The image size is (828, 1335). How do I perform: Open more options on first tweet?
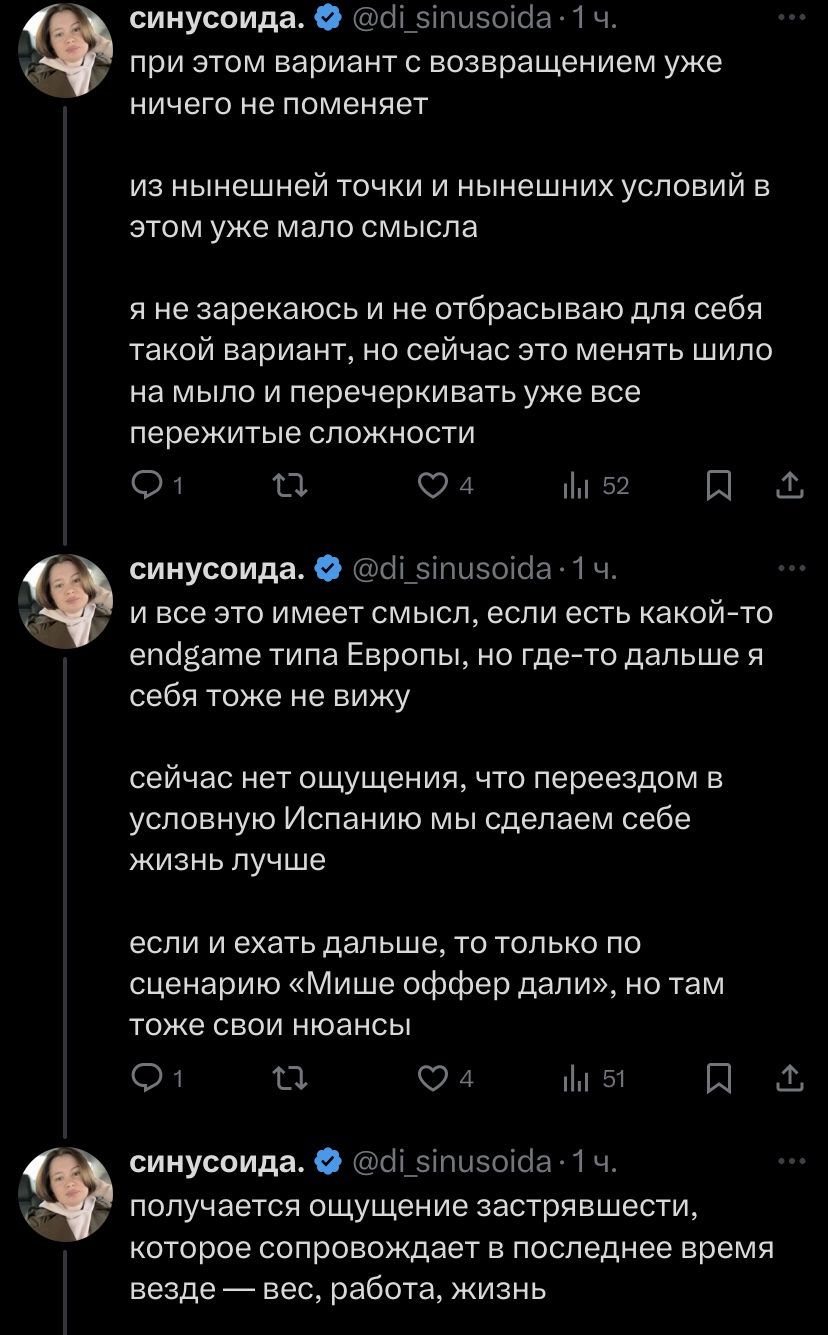tap(791, 18)
